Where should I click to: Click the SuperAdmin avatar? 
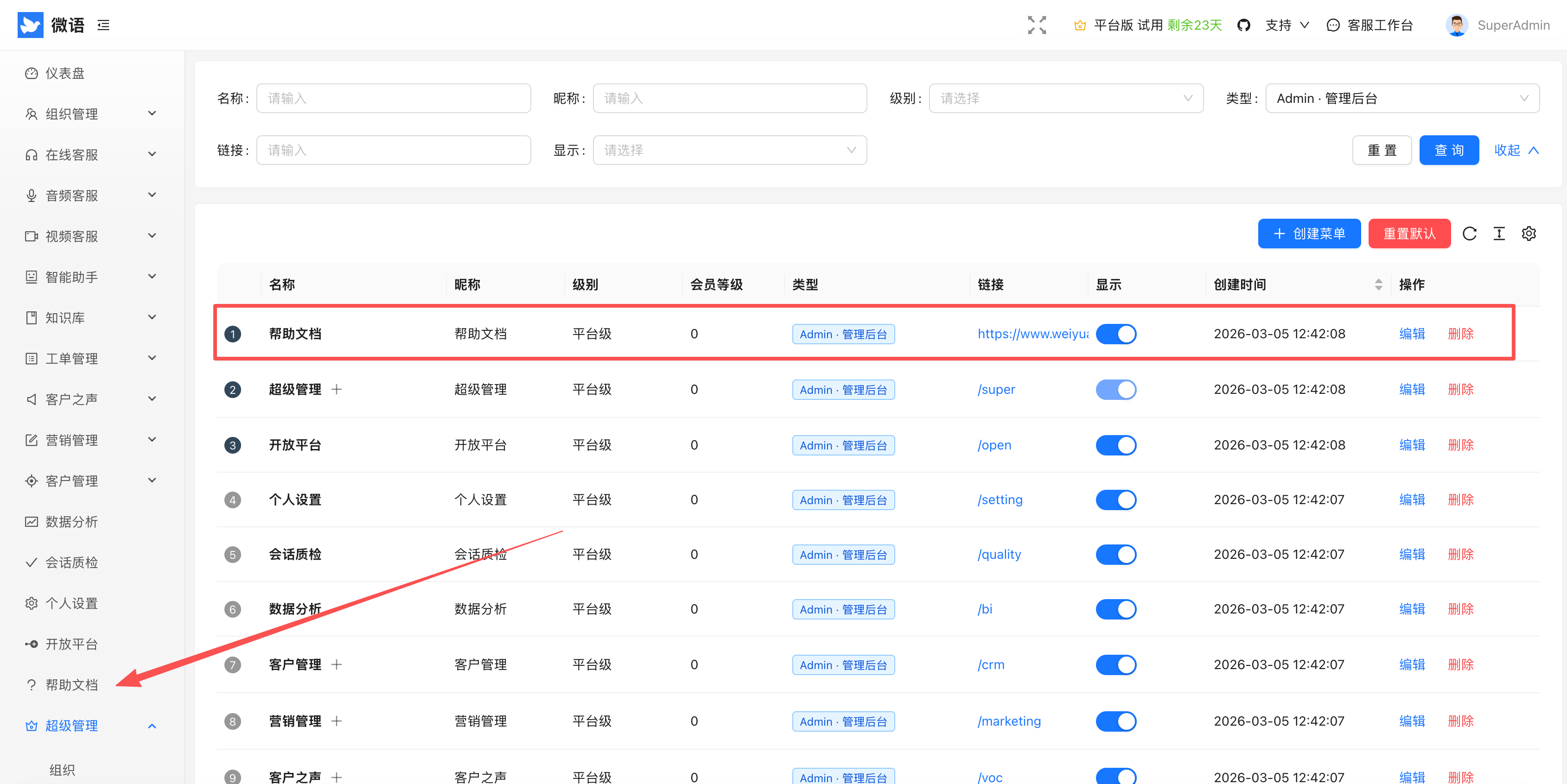1456,25
